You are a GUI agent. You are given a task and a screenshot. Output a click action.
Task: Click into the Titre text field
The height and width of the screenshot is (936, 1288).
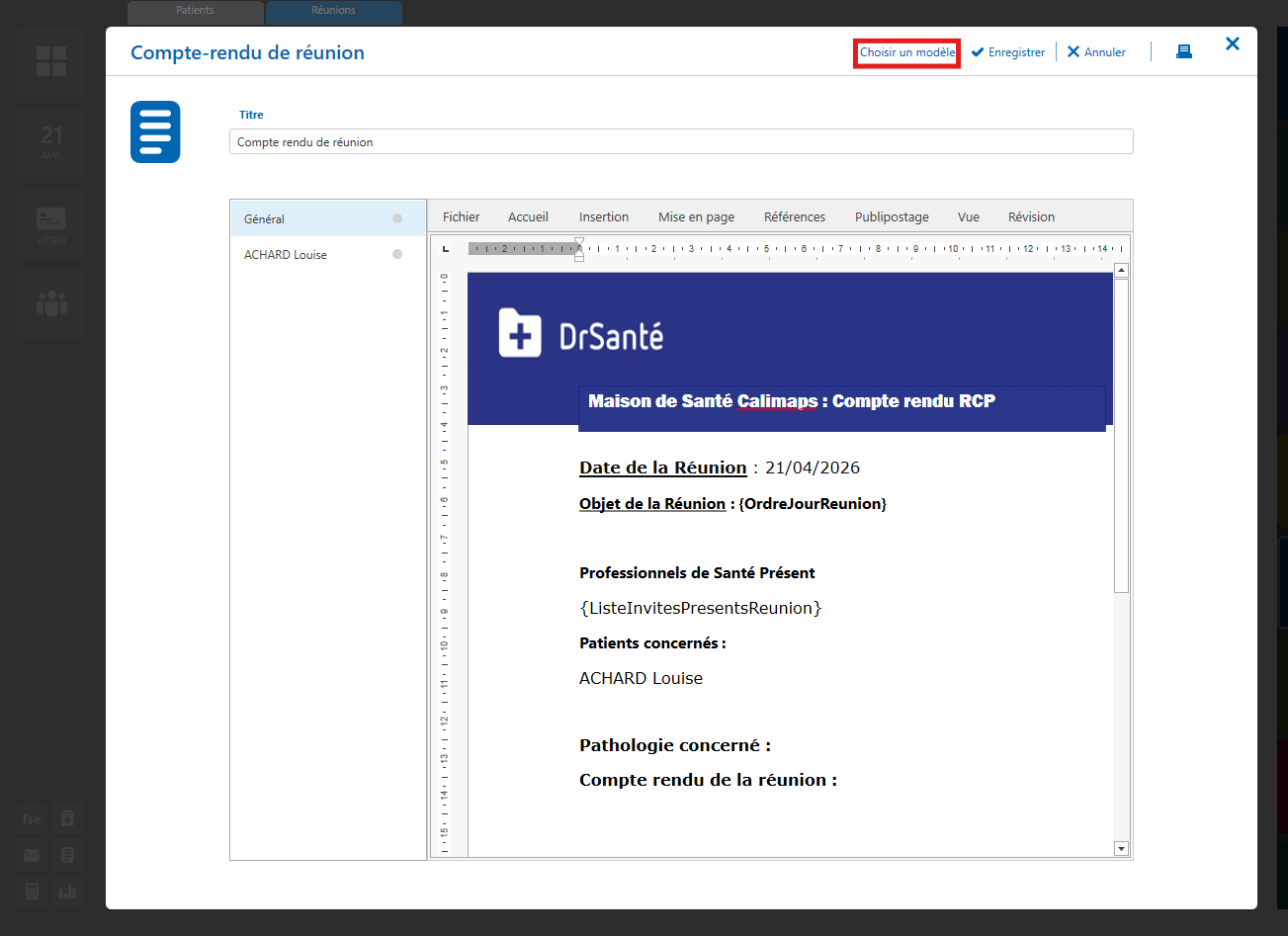click(680, 142)
